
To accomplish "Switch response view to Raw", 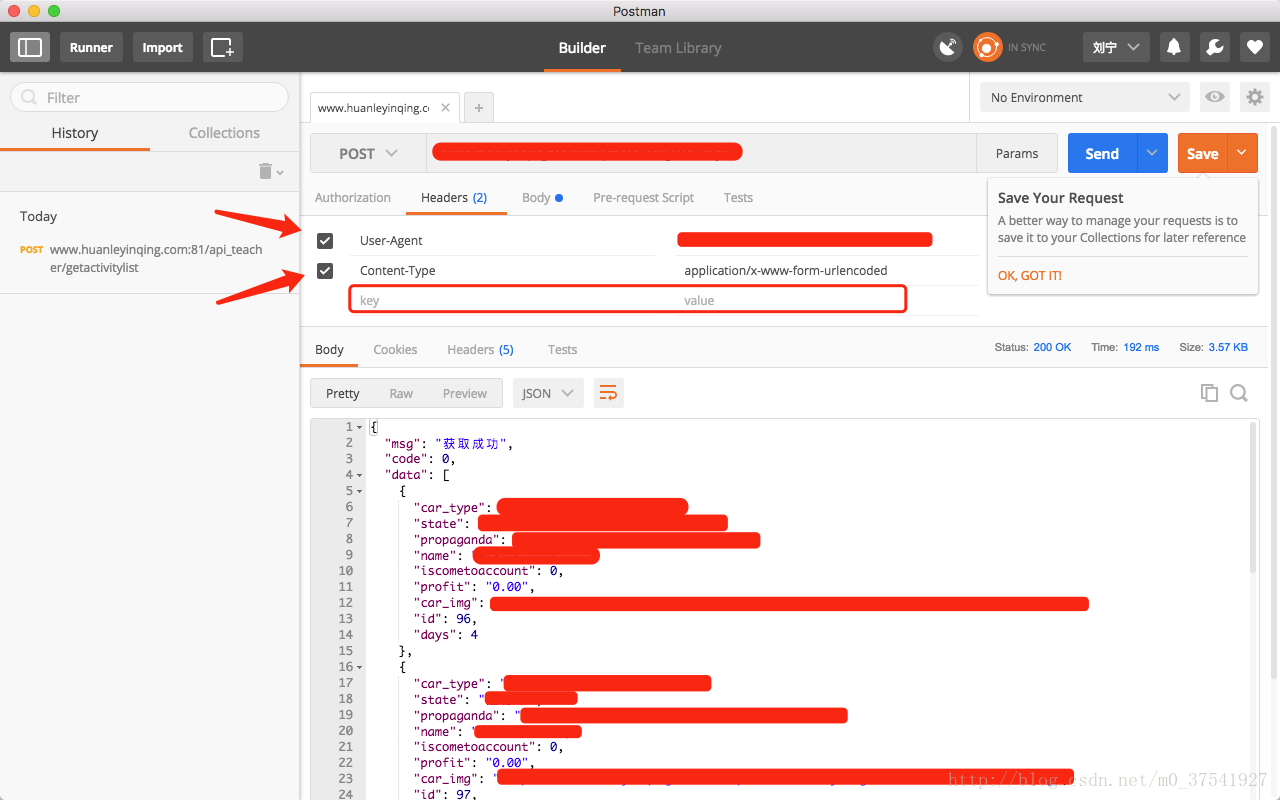I will click(x=401, y=393).
